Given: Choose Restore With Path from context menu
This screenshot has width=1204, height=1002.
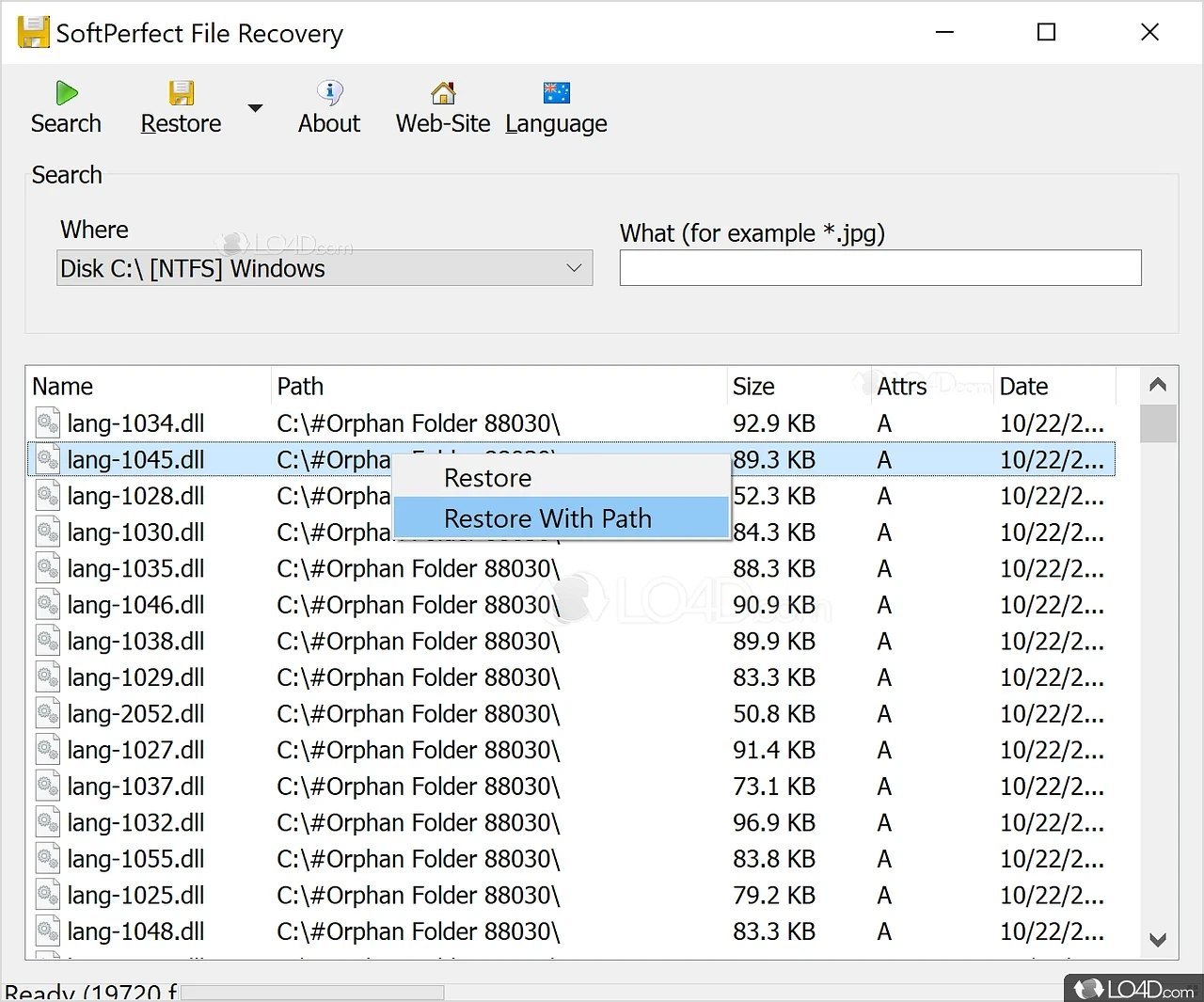Looking at the screenshot, I should point(562,518).
